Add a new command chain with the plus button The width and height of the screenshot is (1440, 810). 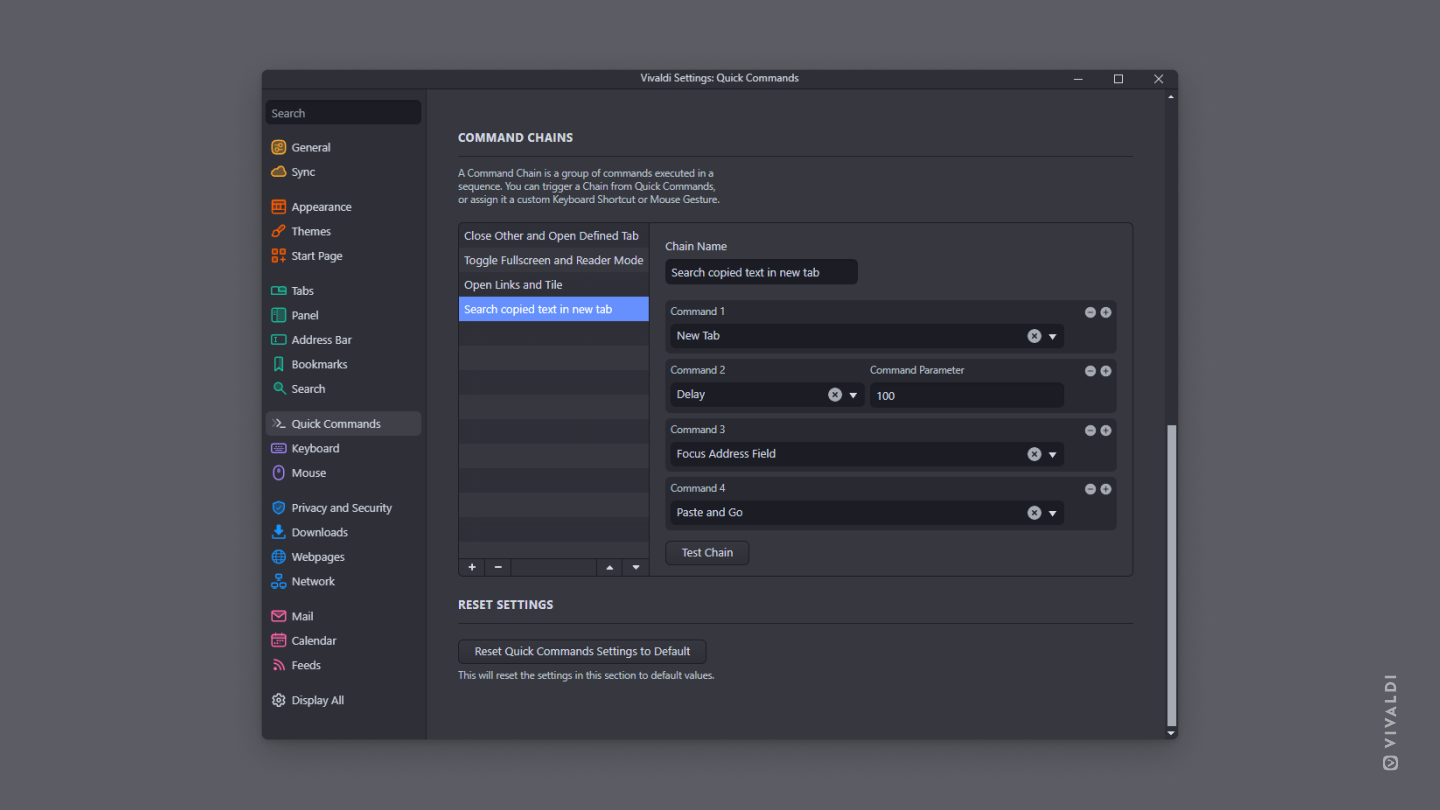coord(472,567)
